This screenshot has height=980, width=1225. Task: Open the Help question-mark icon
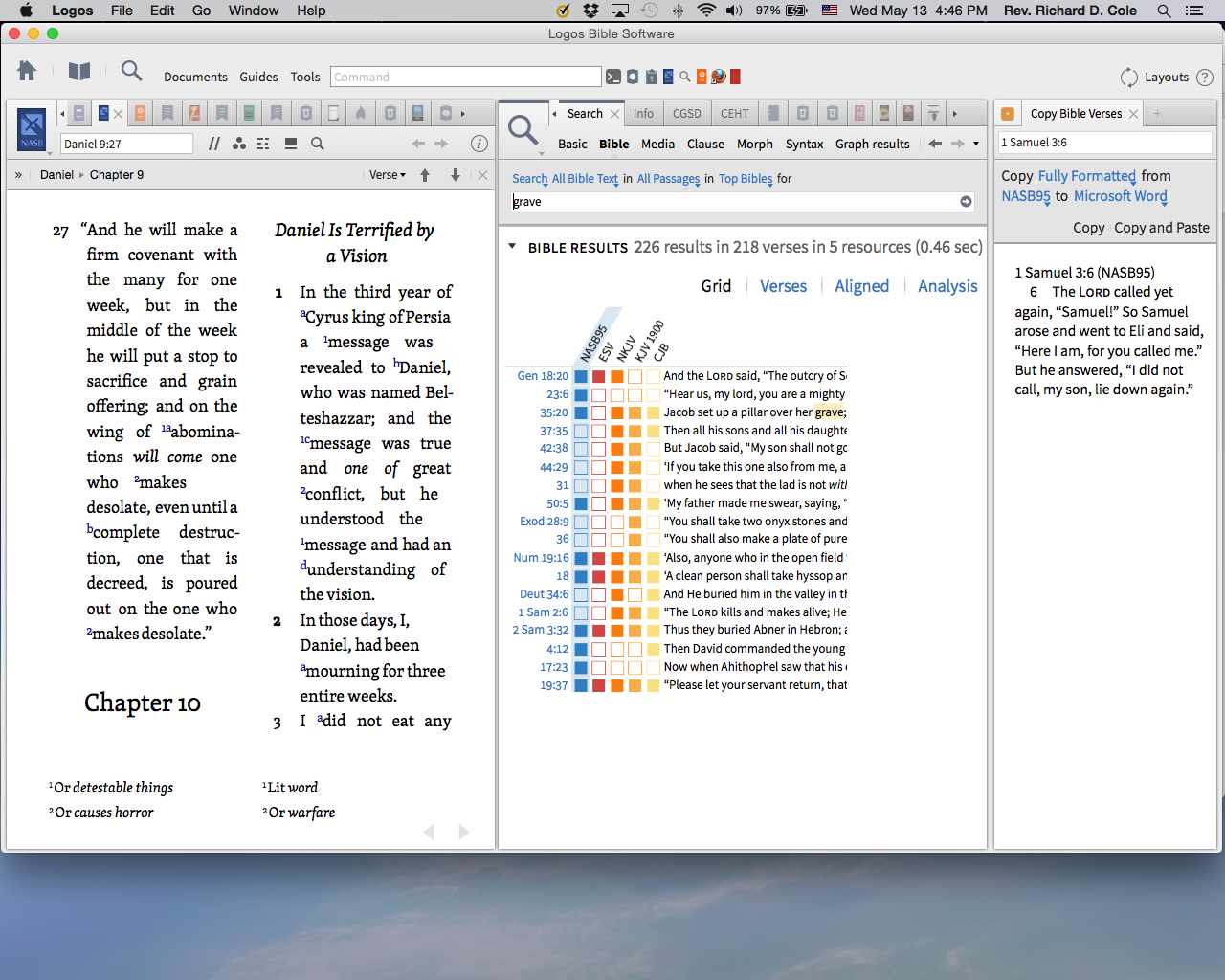pos(1205,78)
